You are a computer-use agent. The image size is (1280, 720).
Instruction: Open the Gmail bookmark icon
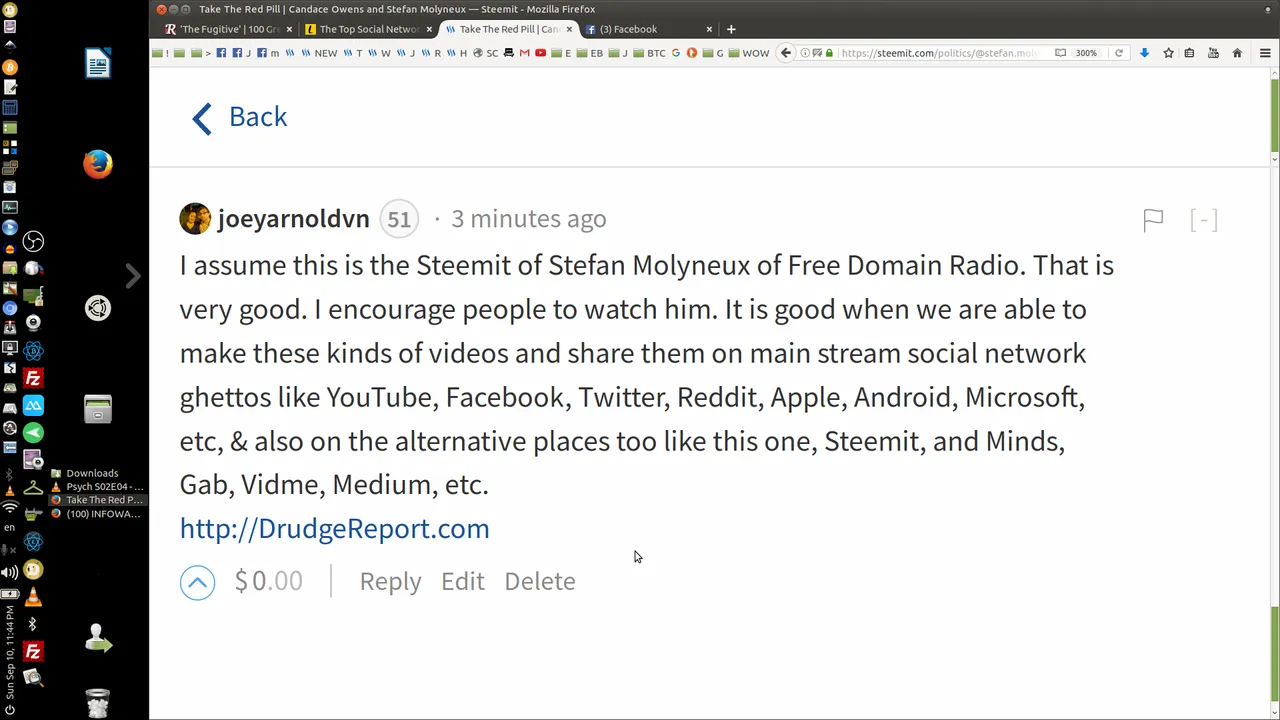(524, 53)
